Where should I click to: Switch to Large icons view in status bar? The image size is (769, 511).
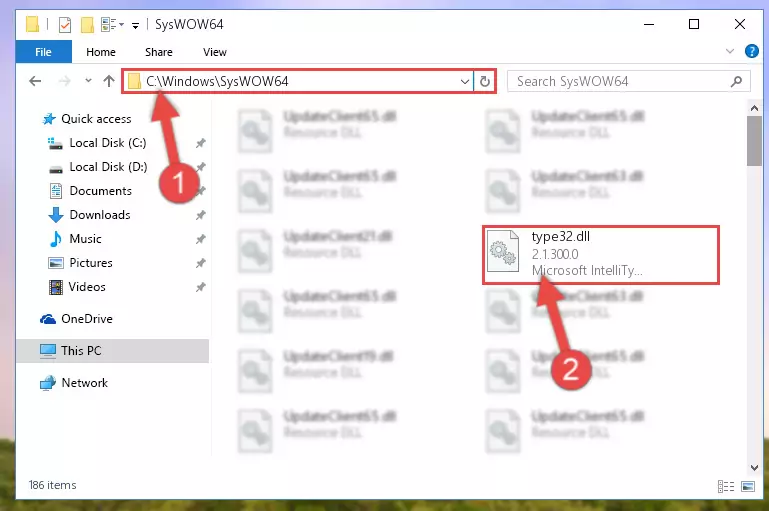pyautogui.click(x=748, y=486)
